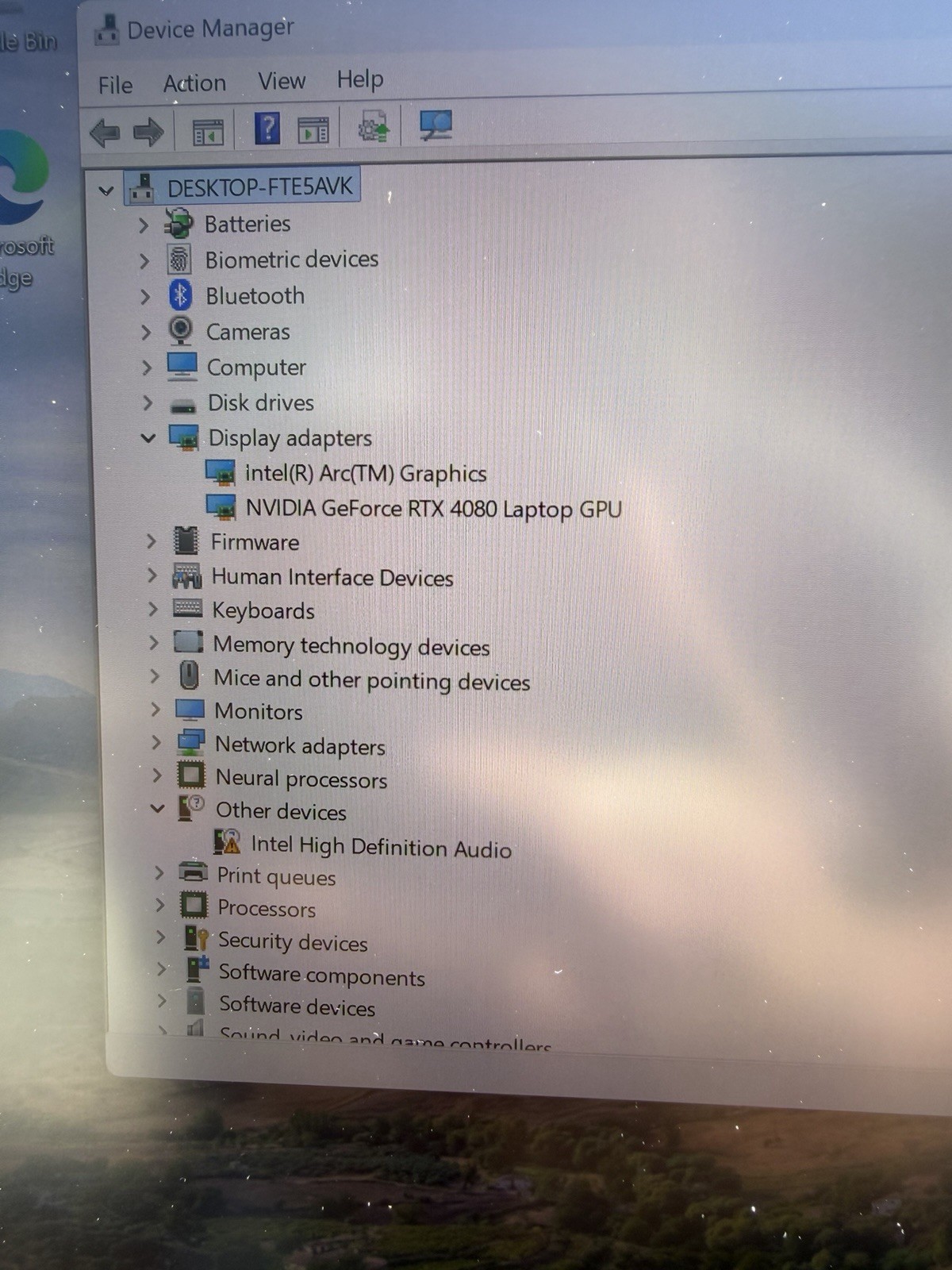Viewport: 952px width, 1270px height.
Task: Select the NVIDIA GeForce RTX 4080 icon
Action: [221, 506]
